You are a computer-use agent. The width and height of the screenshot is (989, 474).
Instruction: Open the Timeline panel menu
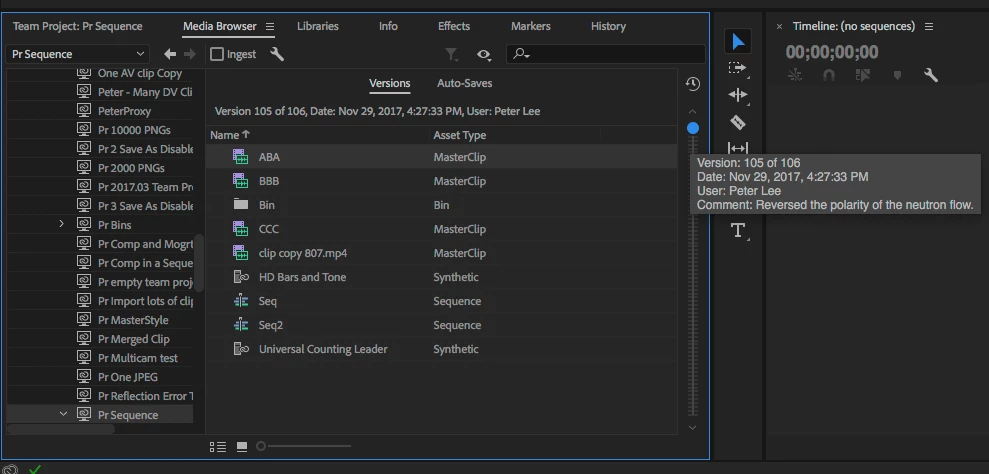click(928, 27)
